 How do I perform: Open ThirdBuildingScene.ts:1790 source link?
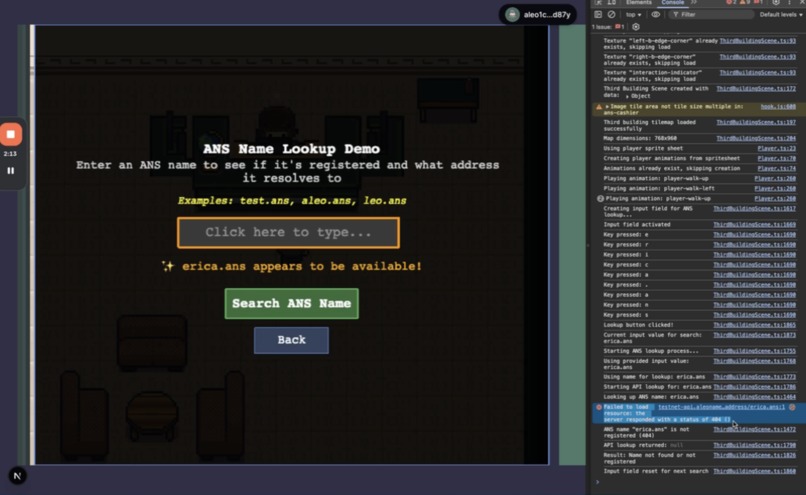pos(755,445)
